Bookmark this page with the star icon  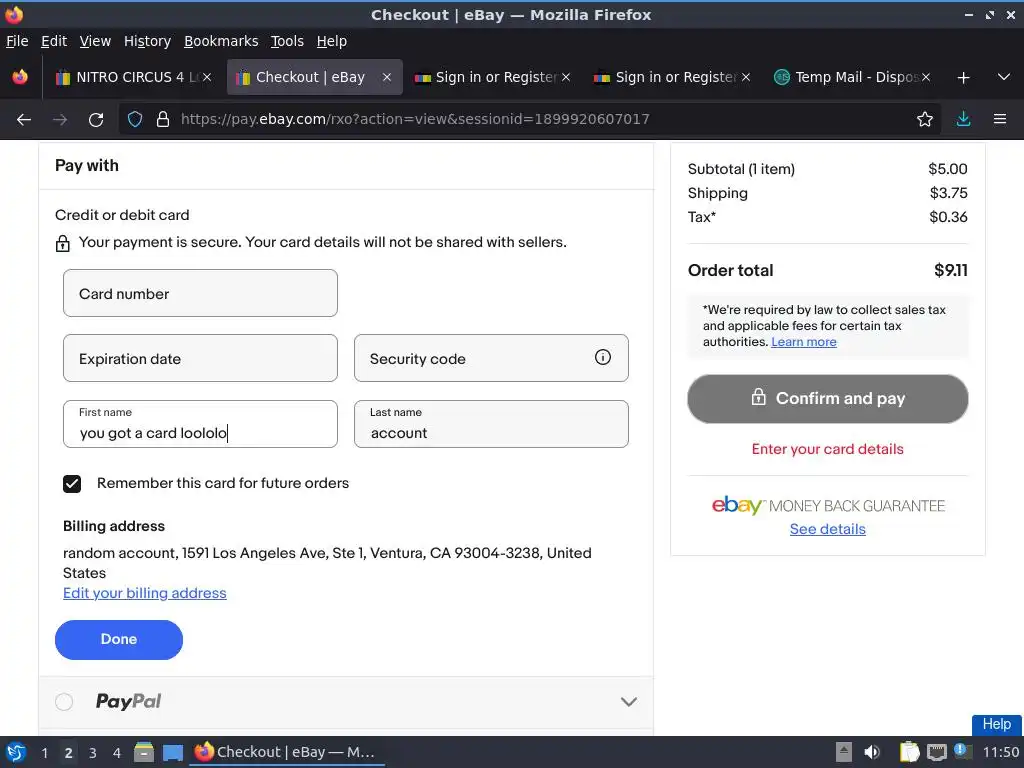pos(924,120)
